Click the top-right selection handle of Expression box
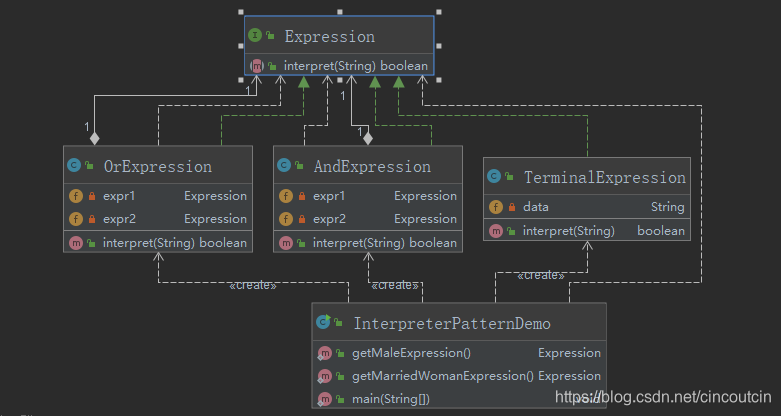 coord(439,12)
